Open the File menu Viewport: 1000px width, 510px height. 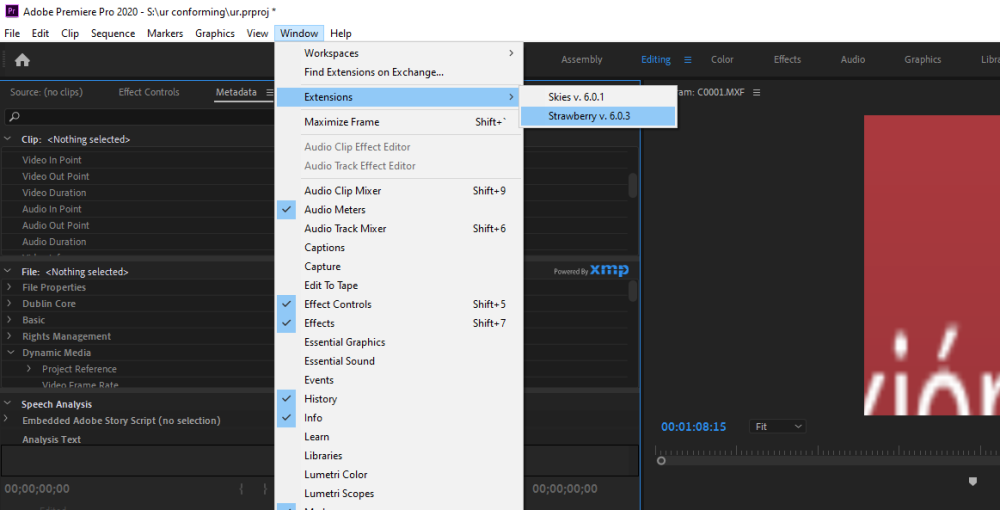[12, 33]
